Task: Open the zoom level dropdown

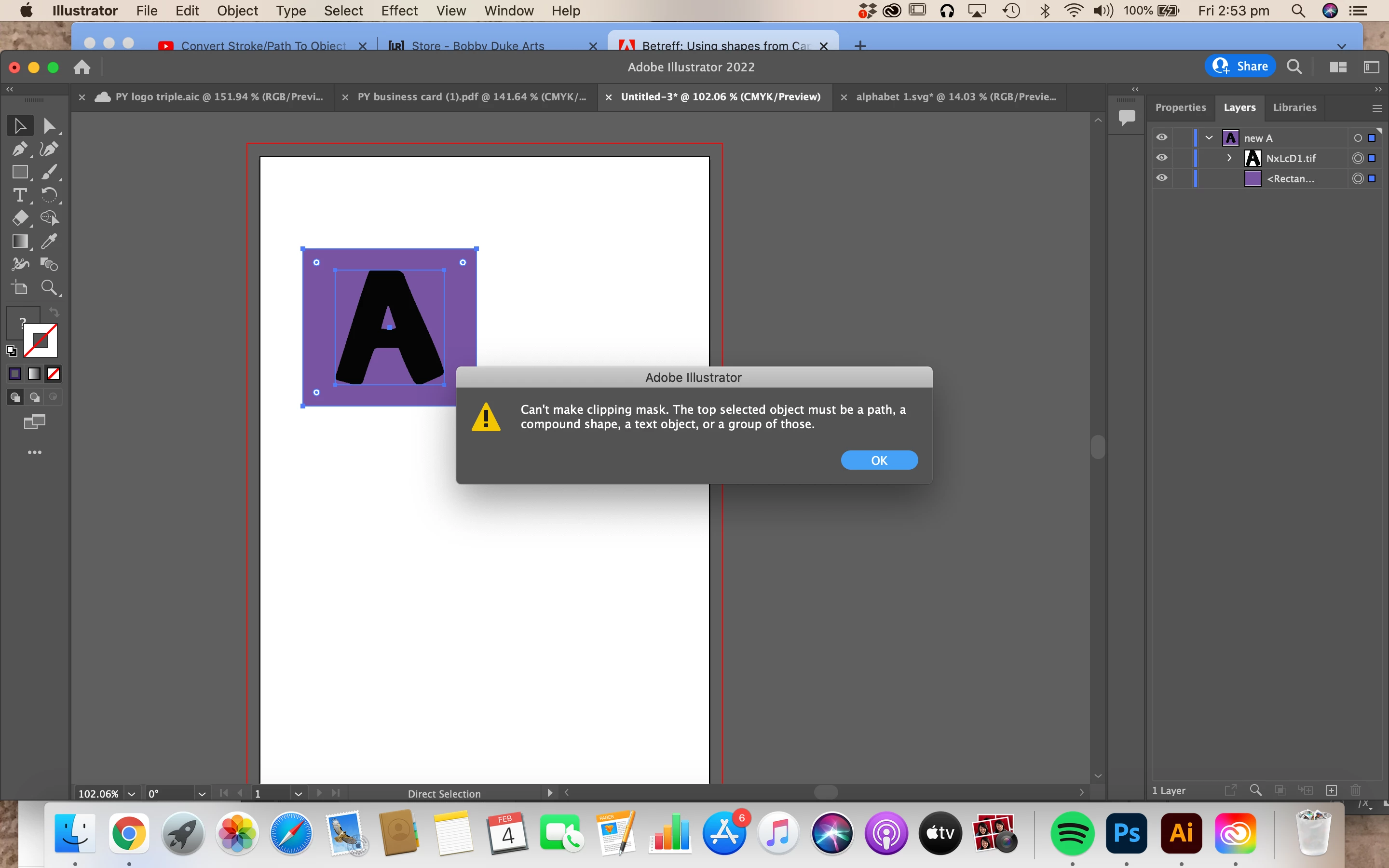Action: tap(132, 793)
